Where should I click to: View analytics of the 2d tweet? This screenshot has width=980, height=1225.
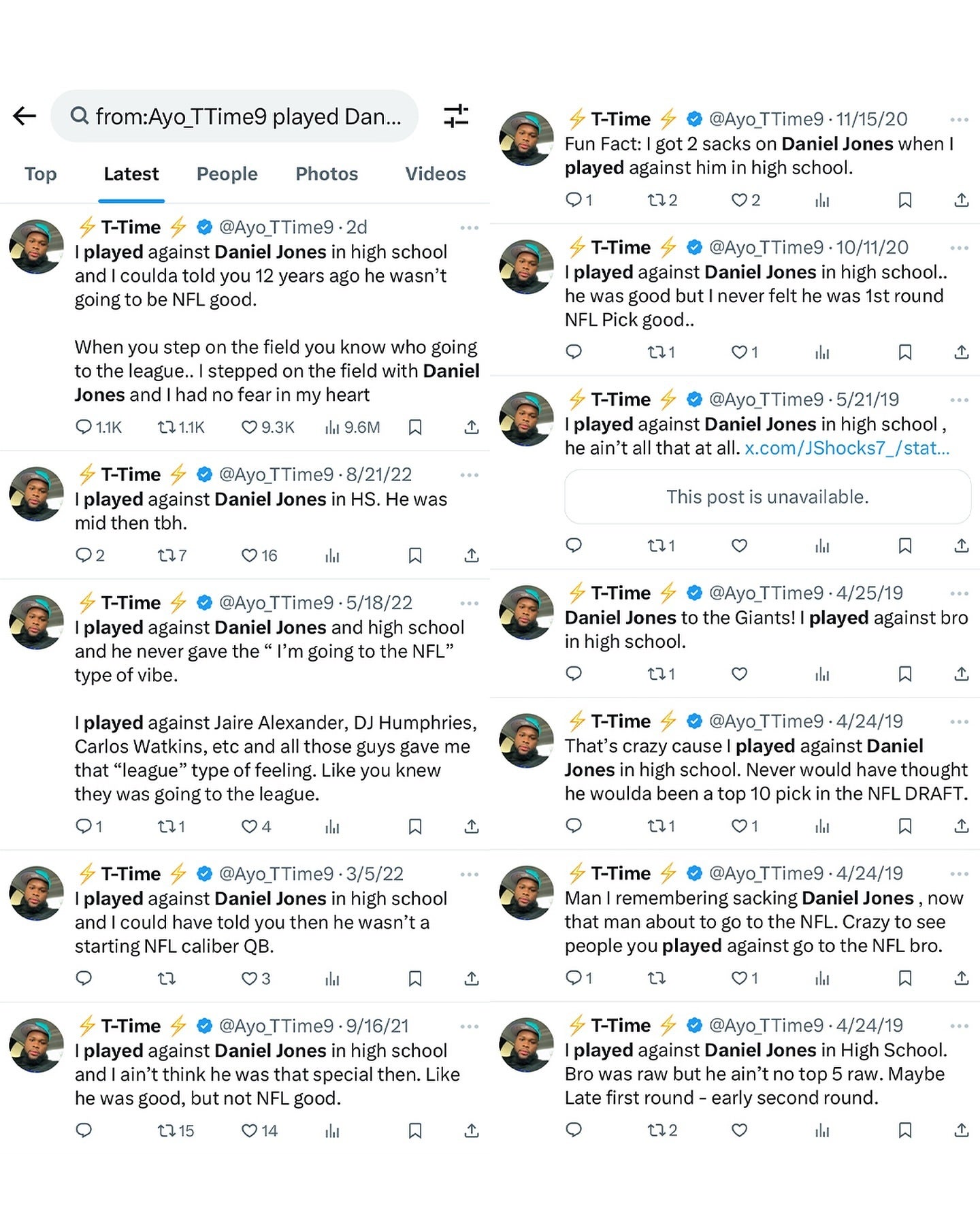pos(332,427)
